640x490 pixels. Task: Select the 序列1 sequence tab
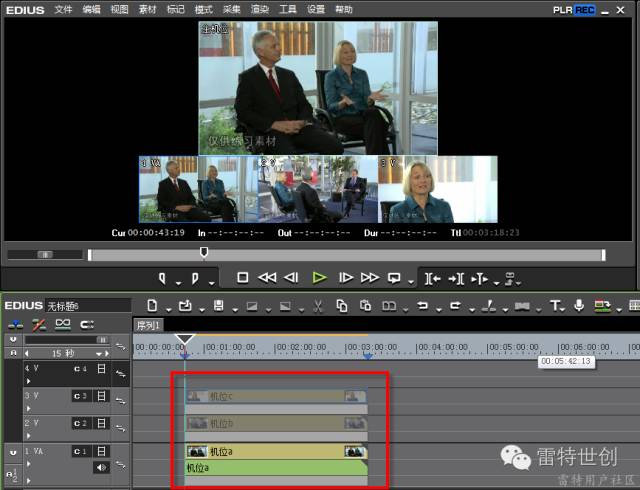pyautogui.click(x=148, y=325)
